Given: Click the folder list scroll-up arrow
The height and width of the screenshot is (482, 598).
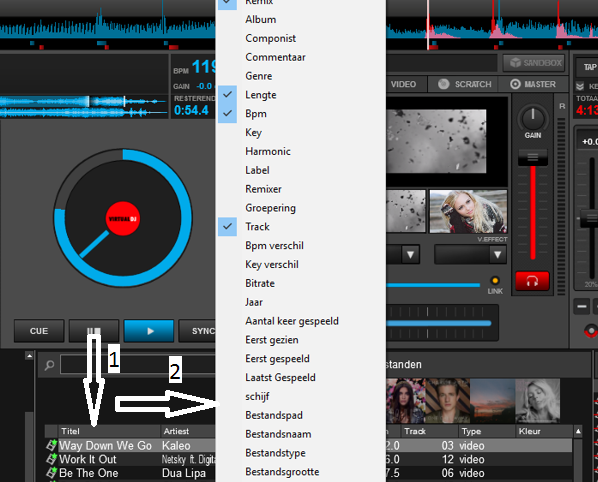Looking at the screenshot, I should tap(29, 355).
